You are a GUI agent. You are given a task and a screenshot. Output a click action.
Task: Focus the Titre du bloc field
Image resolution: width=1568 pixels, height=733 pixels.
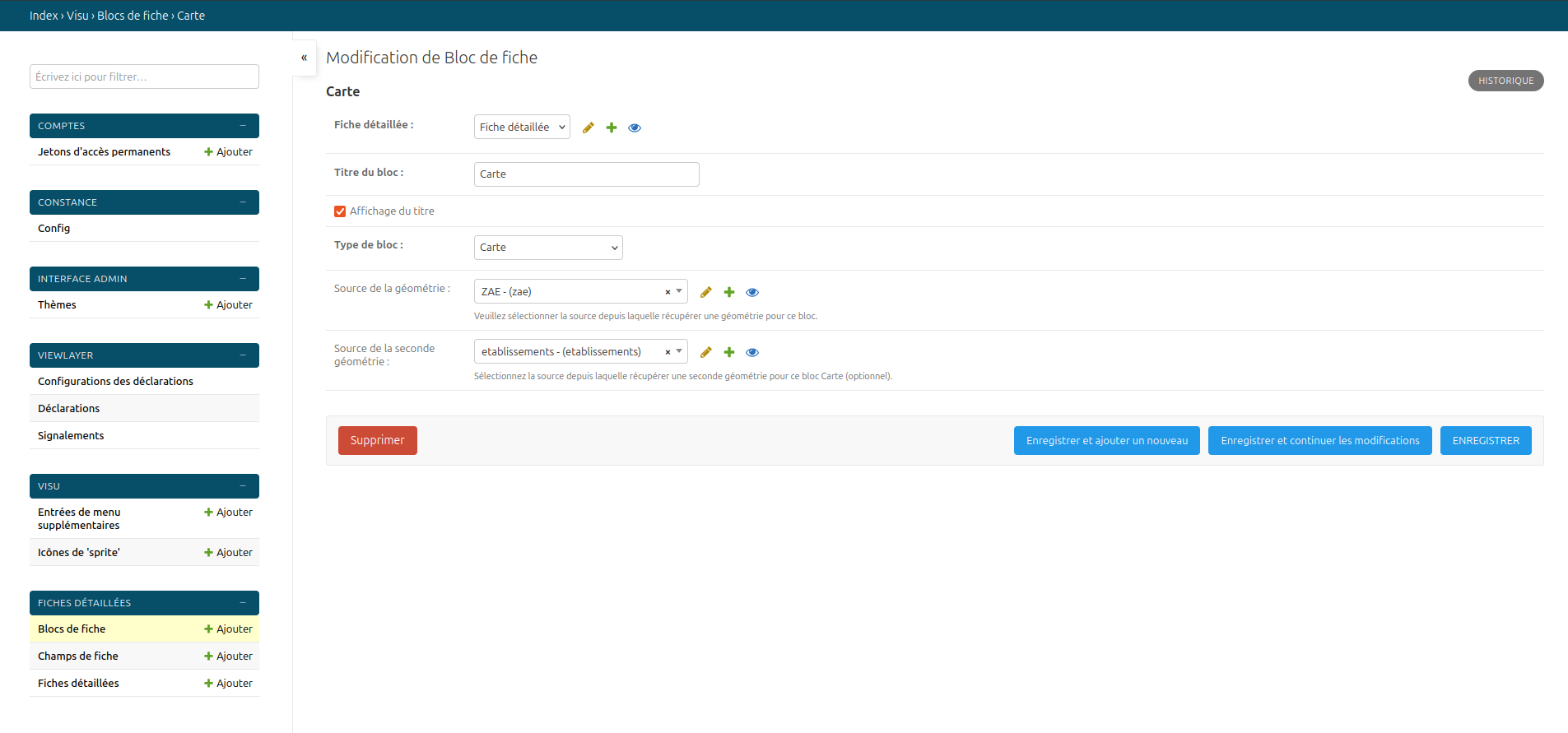click(587, 174)
